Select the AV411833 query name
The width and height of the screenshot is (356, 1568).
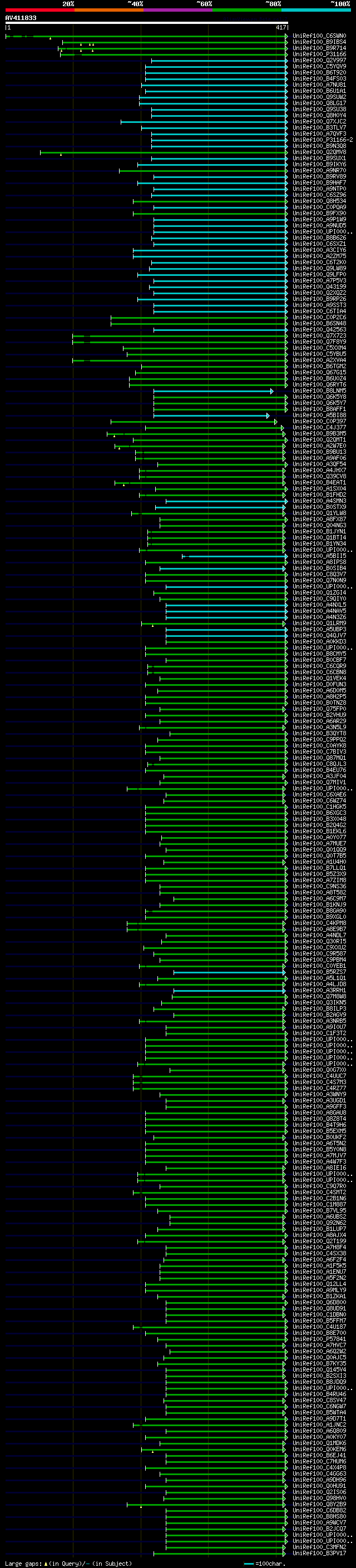point(21,18)
